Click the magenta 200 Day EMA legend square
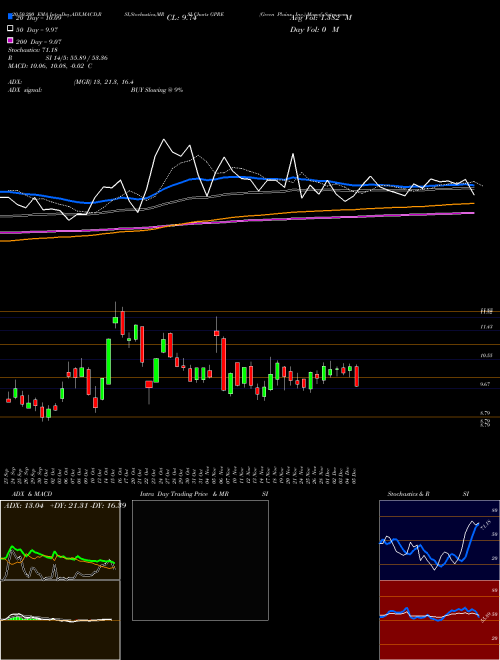This screenshot has width=500, height=660. click(x=10, y=40)
